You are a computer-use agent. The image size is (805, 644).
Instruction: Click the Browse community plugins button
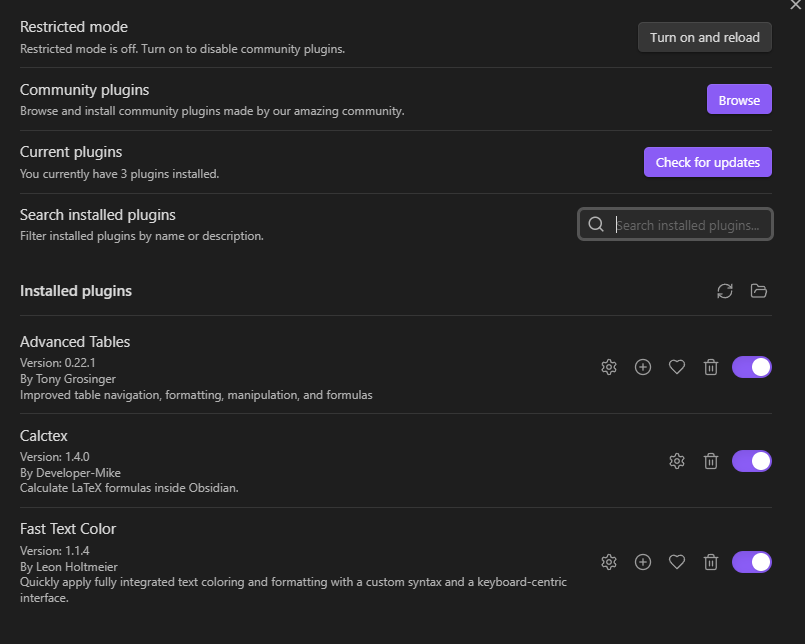click(x=739, y=100)
